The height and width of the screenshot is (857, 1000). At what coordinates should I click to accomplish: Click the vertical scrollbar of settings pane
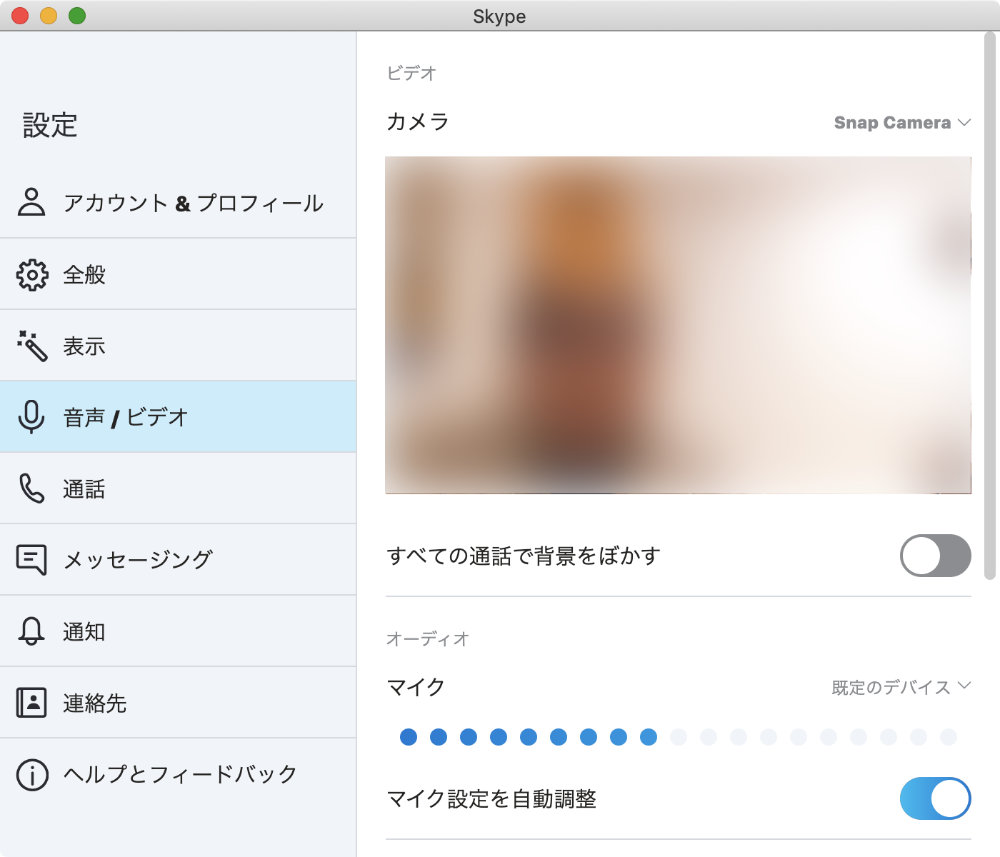990,306
